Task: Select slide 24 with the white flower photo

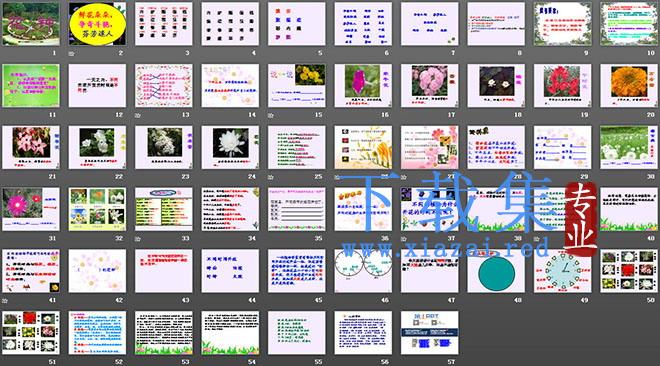Action: click(x=230, y=148)
